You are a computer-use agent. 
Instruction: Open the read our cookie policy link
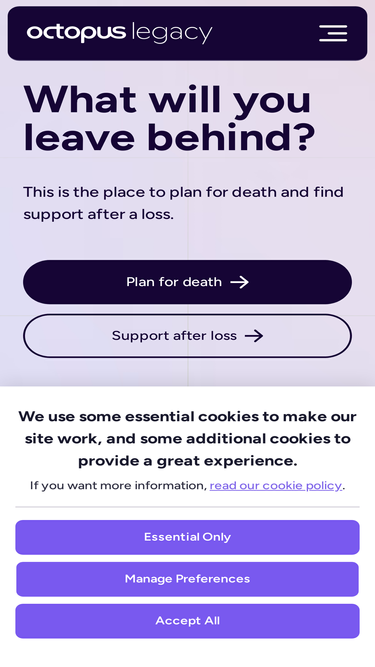tap(276, 485)
